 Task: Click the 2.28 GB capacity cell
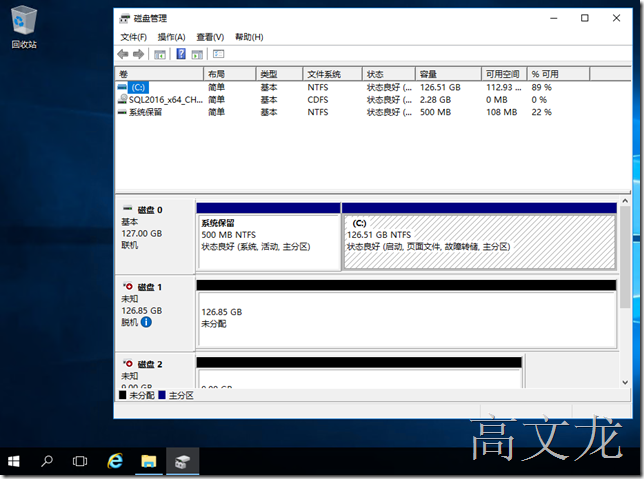click(435, 99)
